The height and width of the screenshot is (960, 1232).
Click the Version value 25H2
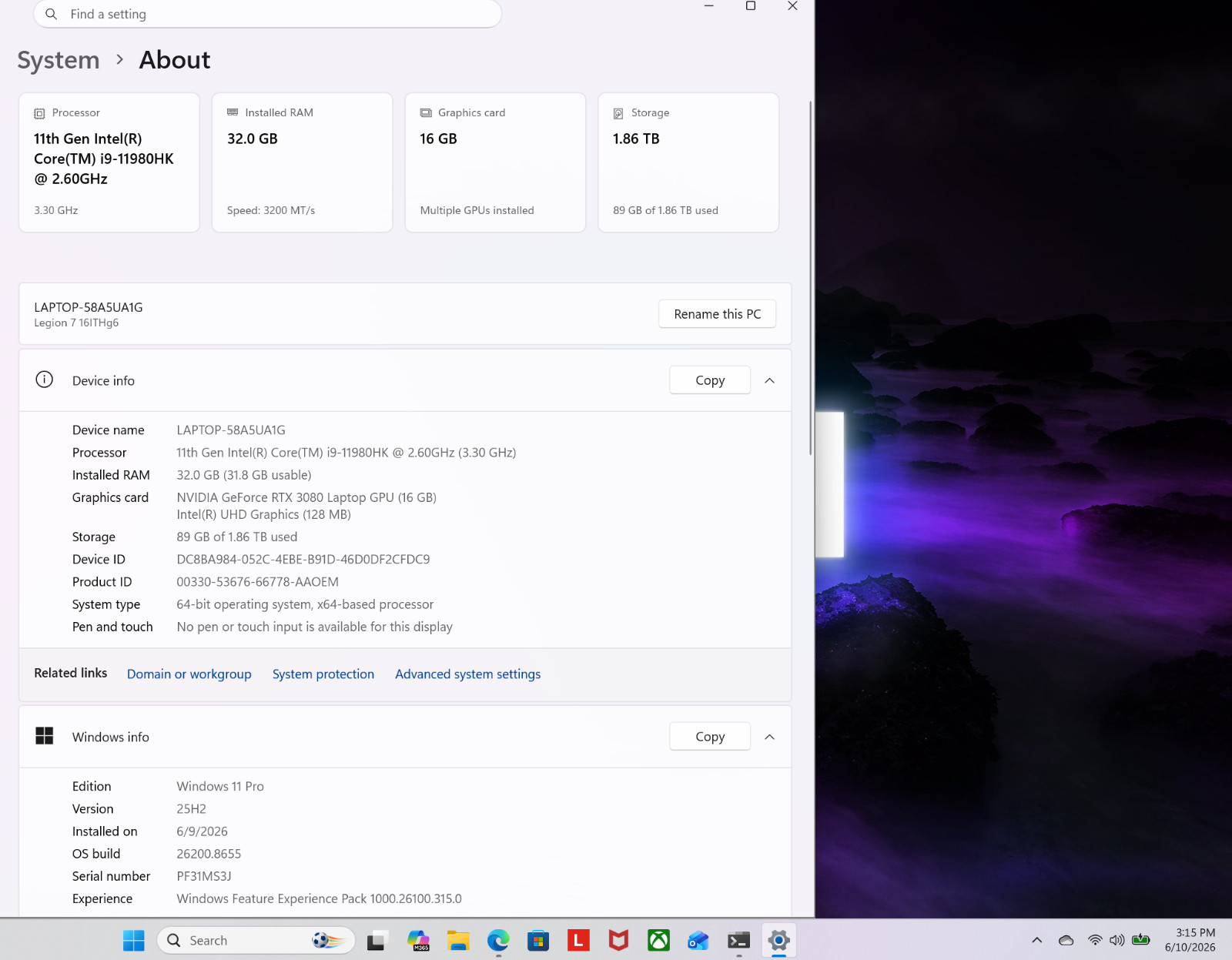192,808
